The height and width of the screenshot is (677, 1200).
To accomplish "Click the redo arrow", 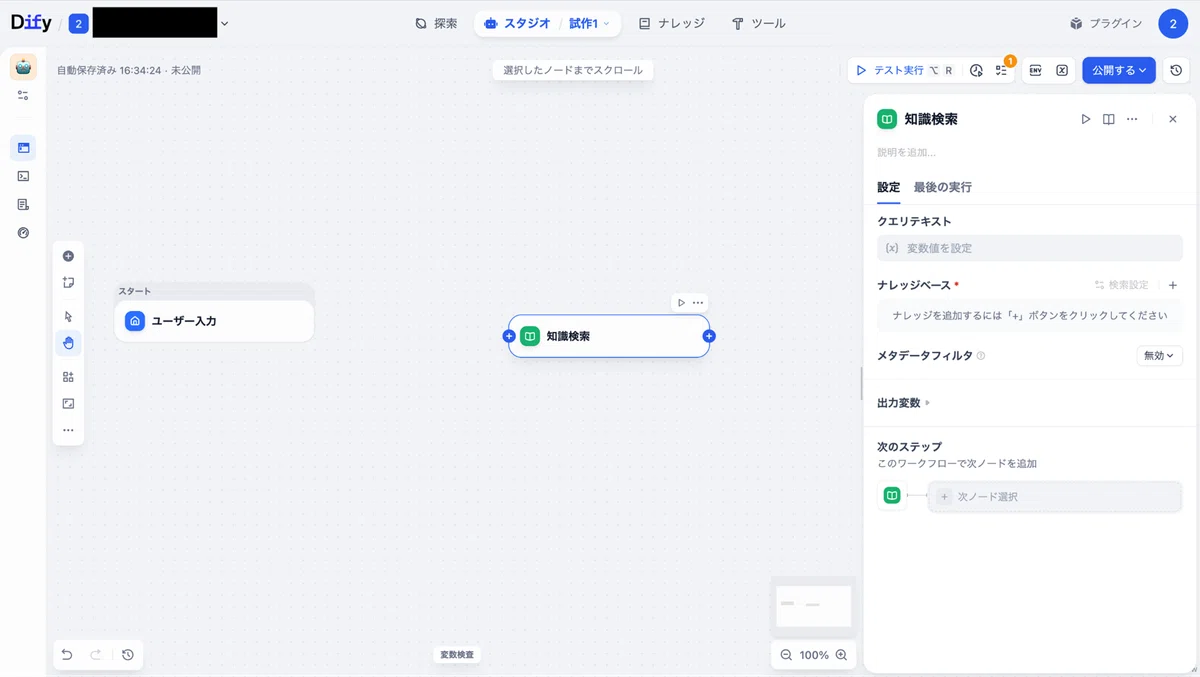I will (96, 655).
